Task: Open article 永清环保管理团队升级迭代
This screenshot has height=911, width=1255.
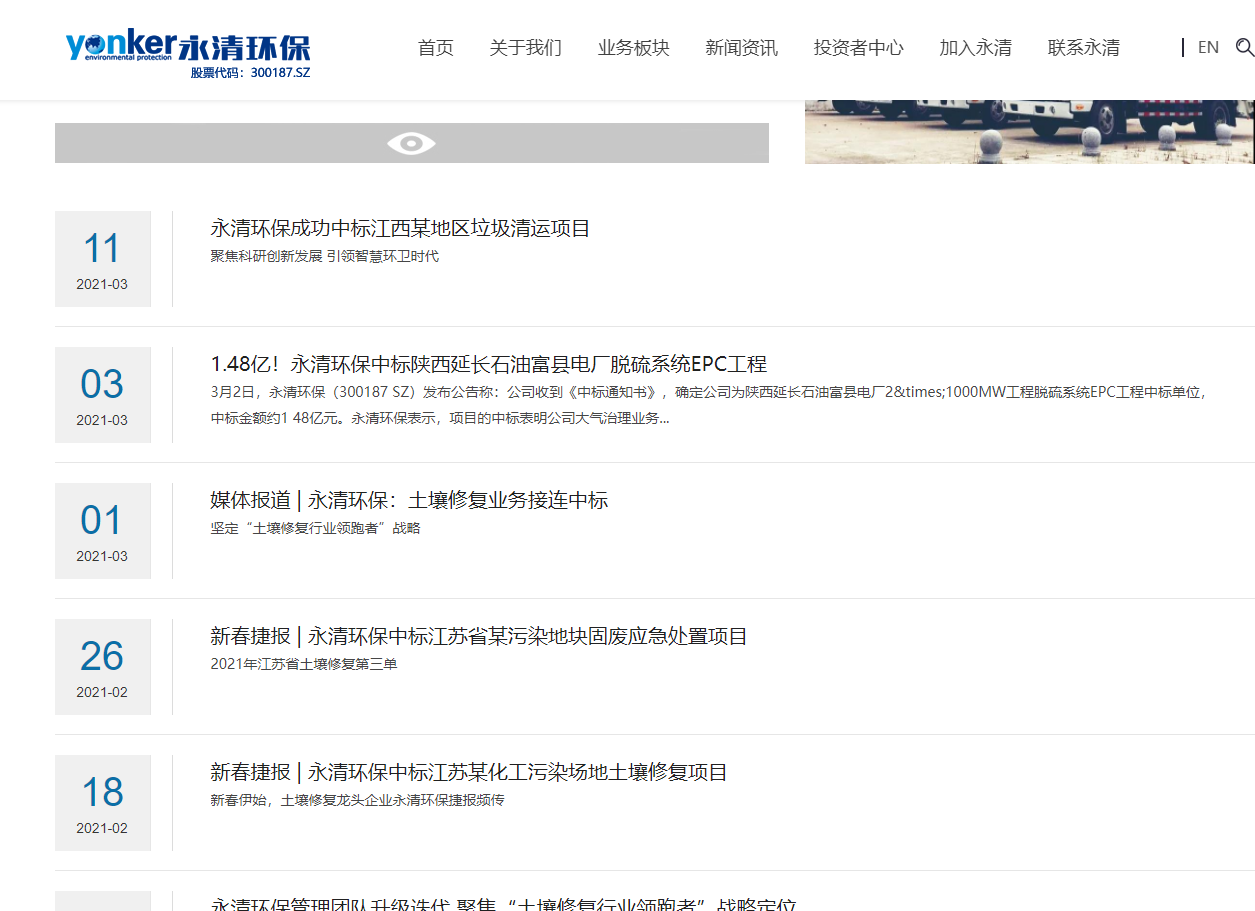Action: pos(503,904)
